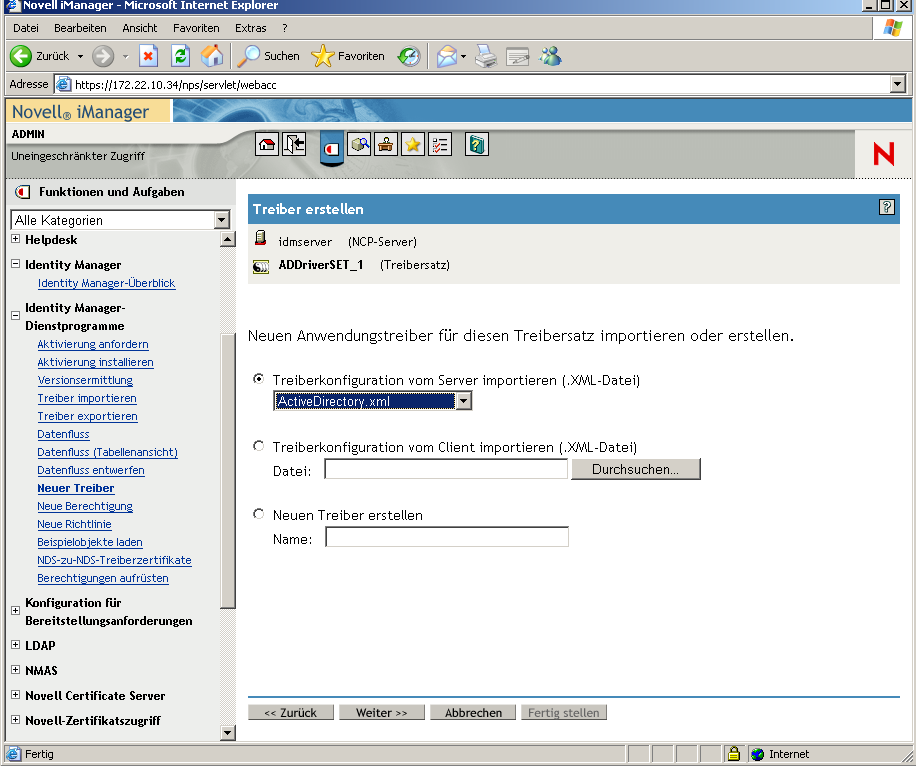
Task: Open the Extras menu
Action: coord(250,27)
